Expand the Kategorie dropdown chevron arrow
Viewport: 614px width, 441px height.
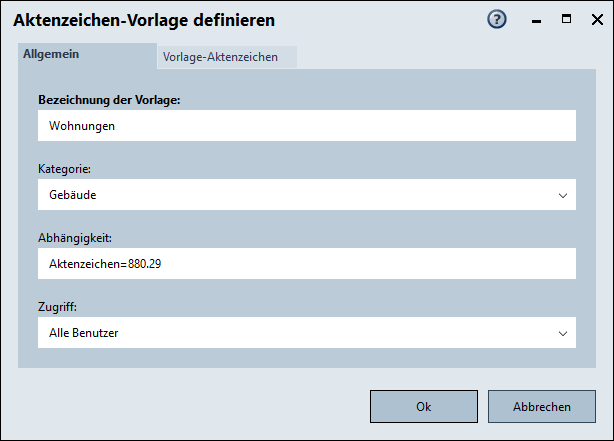tap(563, 195)
